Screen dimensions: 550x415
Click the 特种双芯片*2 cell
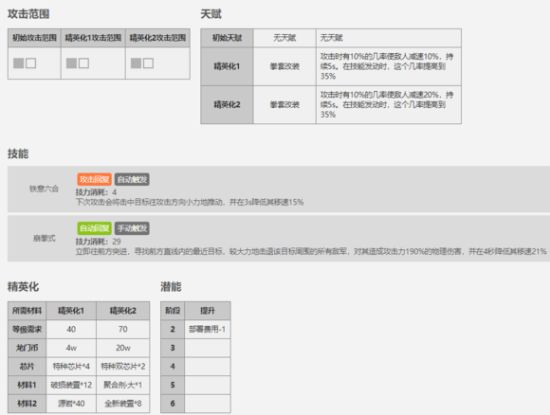(x=123, y=366)
